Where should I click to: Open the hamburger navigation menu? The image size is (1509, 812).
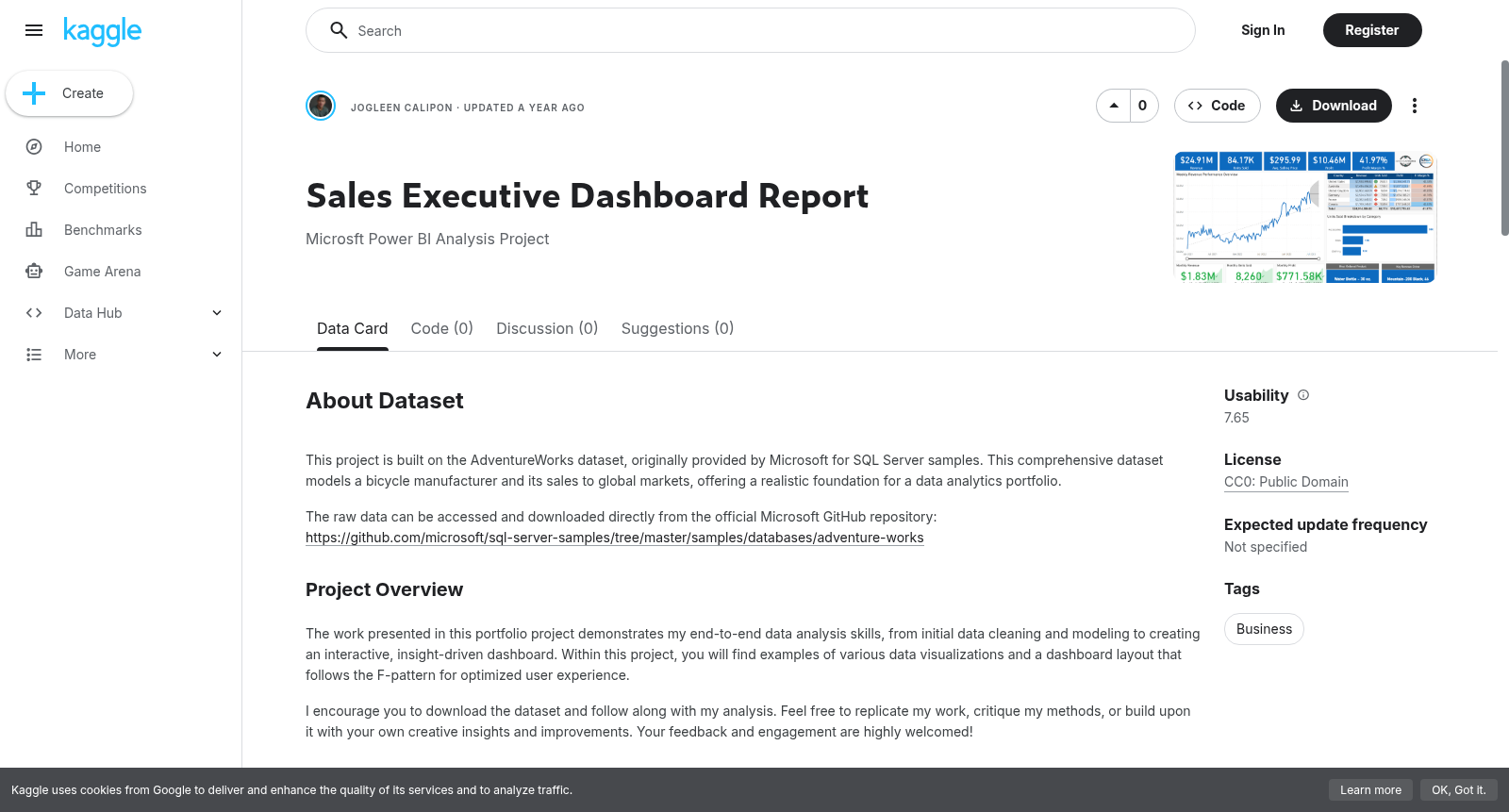(x=34, y=30)
